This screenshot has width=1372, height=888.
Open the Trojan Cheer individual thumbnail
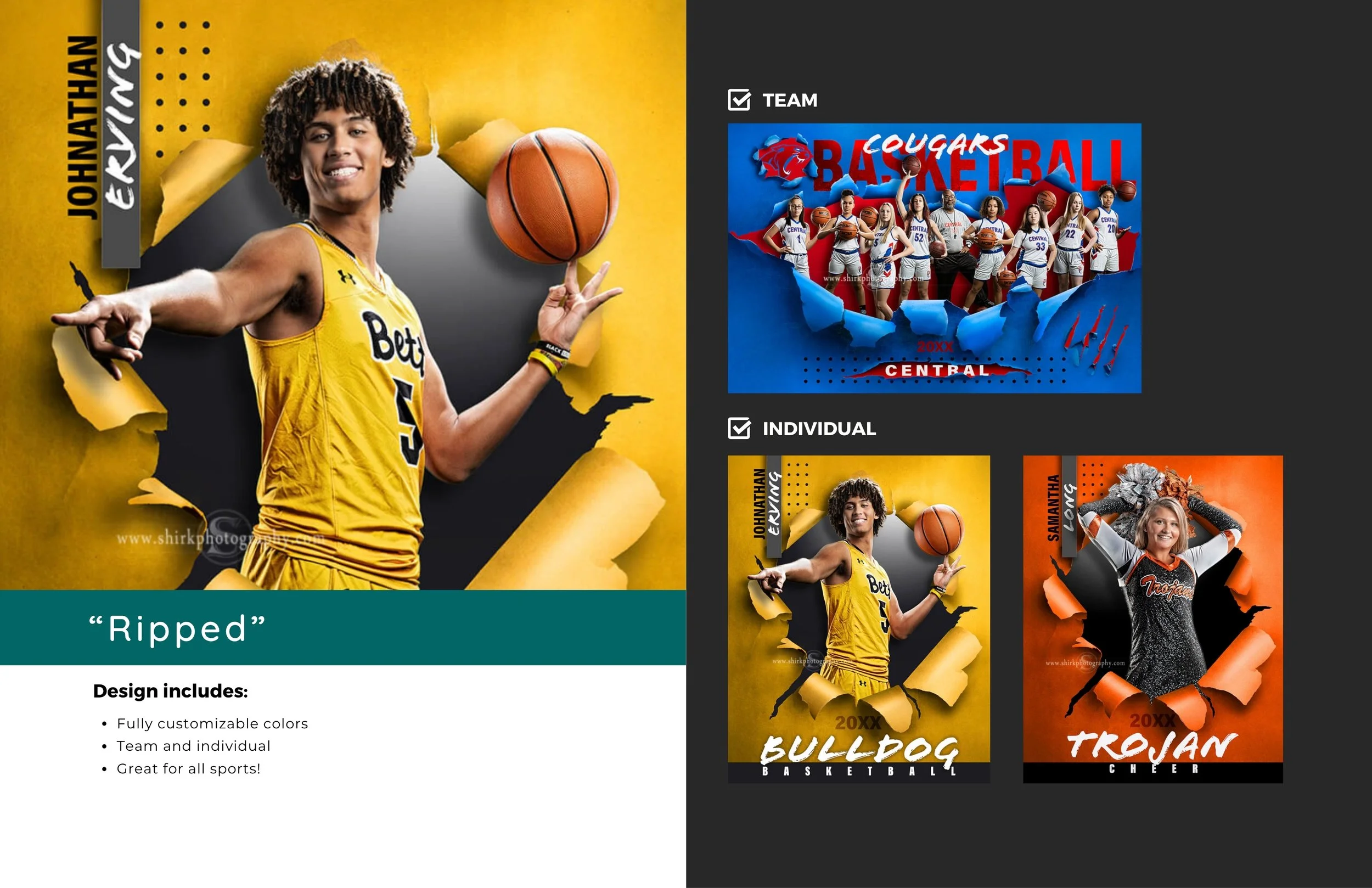tap(1152, 619)
